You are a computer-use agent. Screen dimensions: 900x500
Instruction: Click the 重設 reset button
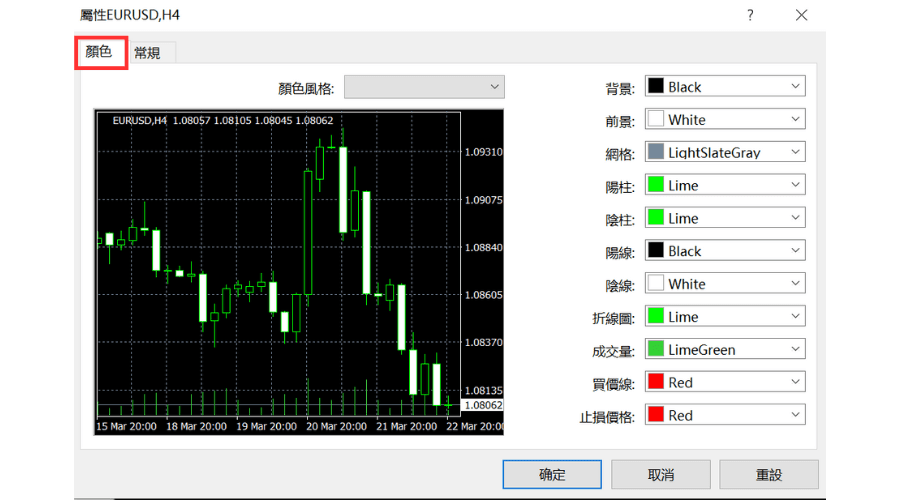pyautogui.click(x=768, y=474)
